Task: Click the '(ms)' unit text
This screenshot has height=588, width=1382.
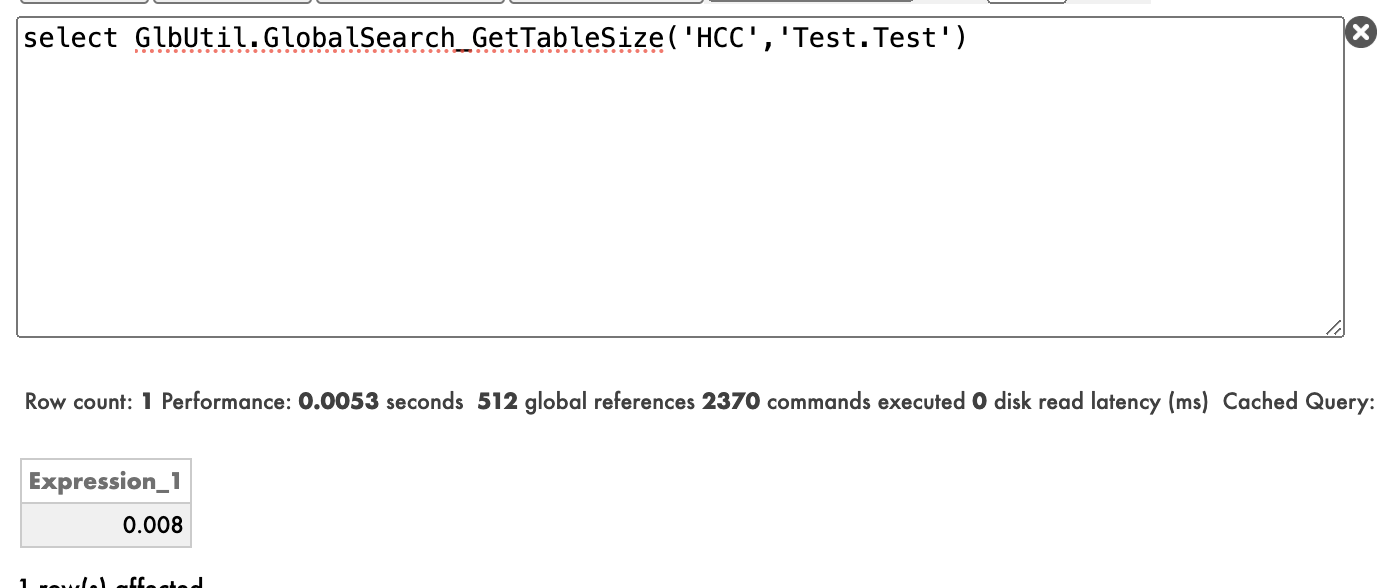Action: 1188,402
